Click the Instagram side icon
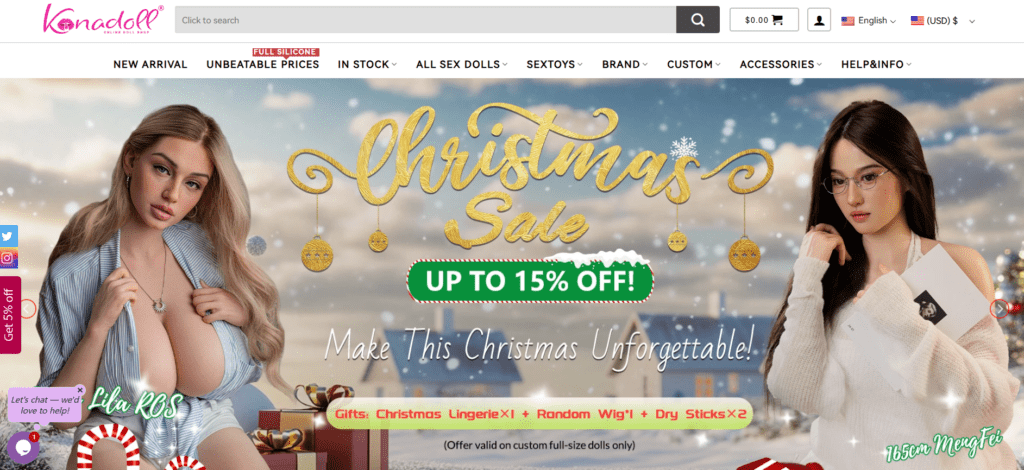The image size is (1024, 470). [x=8, y=258]
